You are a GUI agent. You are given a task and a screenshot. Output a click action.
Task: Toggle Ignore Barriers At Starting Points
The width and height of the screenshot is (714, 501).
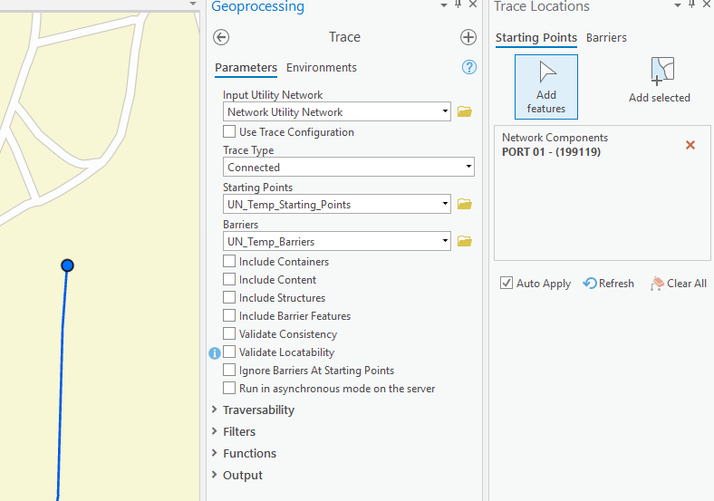pos(229,370)
